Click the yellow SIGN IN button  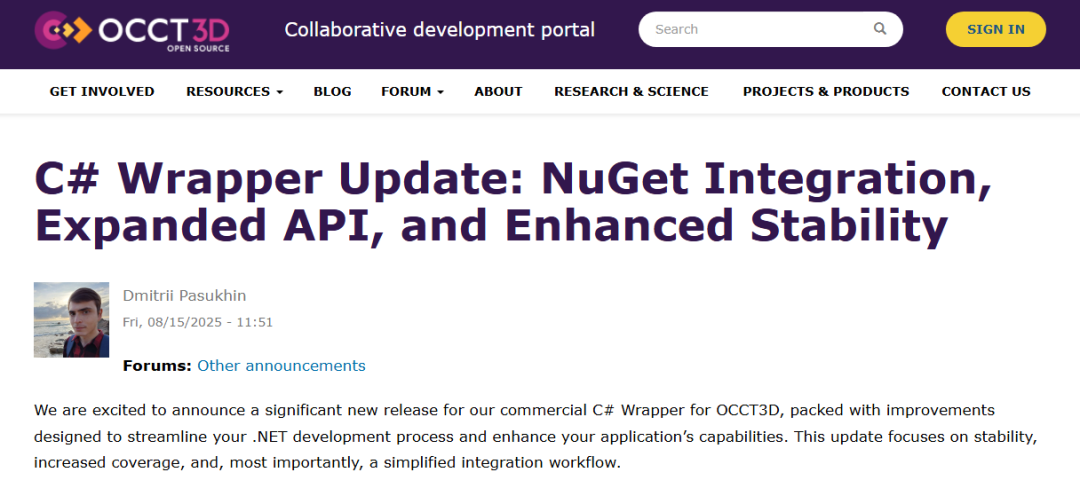(995, 30)
